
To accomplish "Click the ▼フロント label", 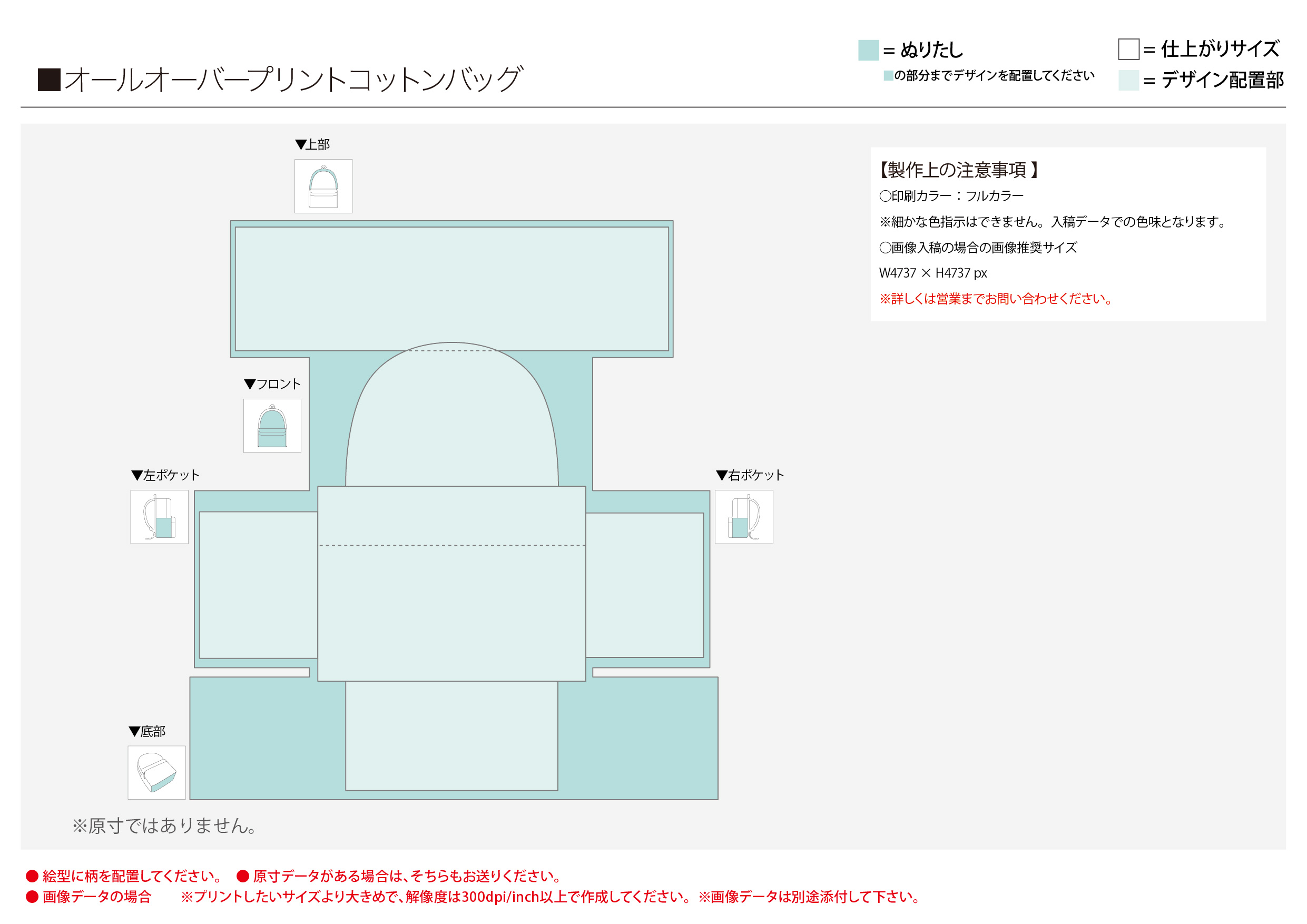I will click(x=272, y=384).
